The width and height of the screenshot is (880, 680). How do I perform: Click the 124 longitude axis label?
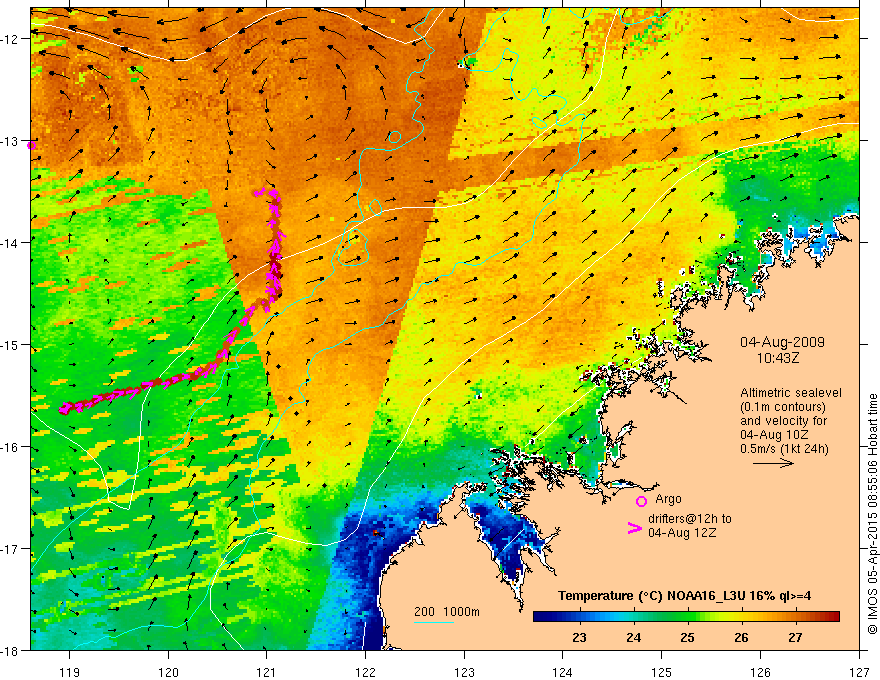[563, 672]
